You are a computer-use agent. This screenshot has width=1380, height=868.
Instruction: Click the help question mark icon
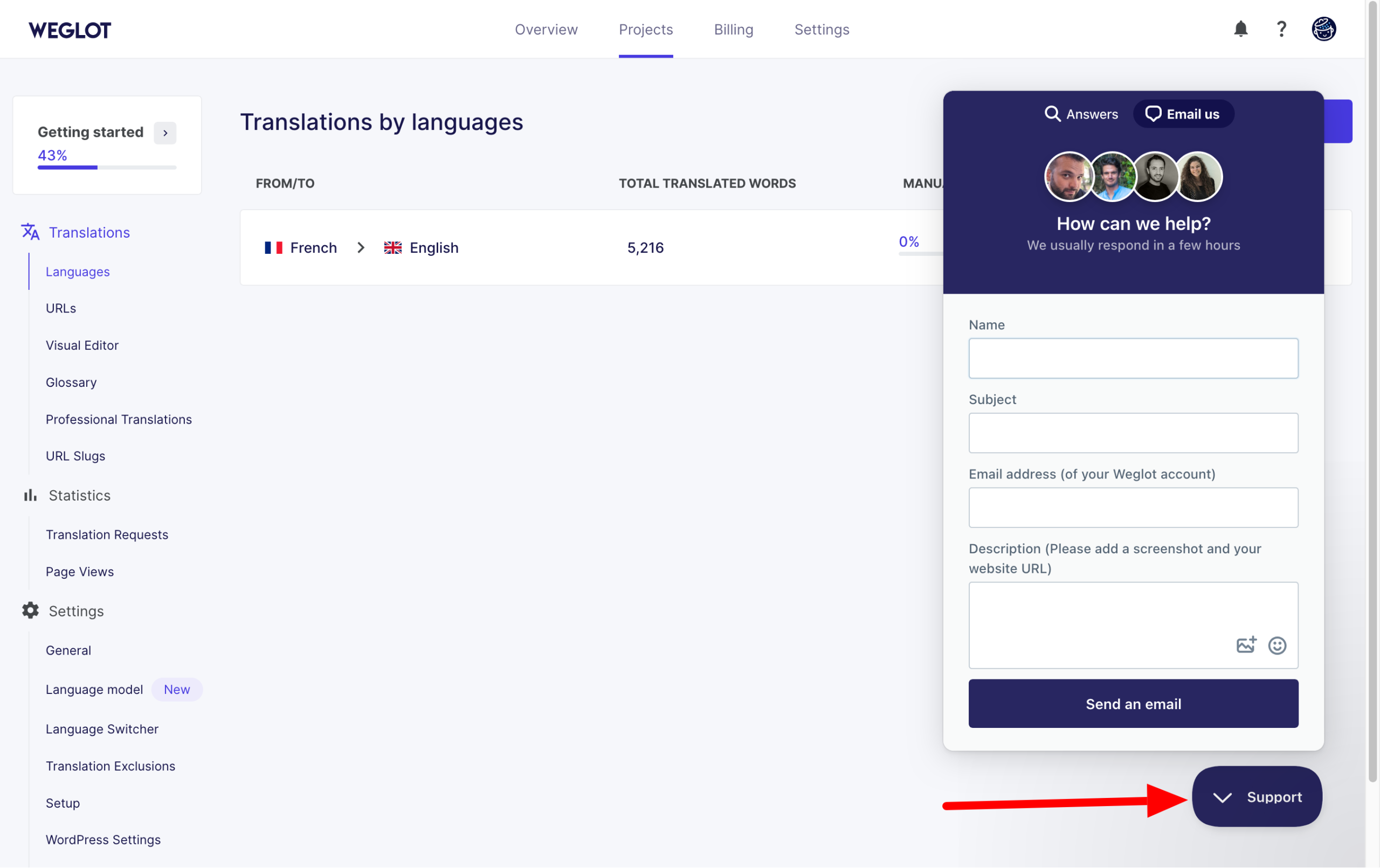(x=1281, y=29)
